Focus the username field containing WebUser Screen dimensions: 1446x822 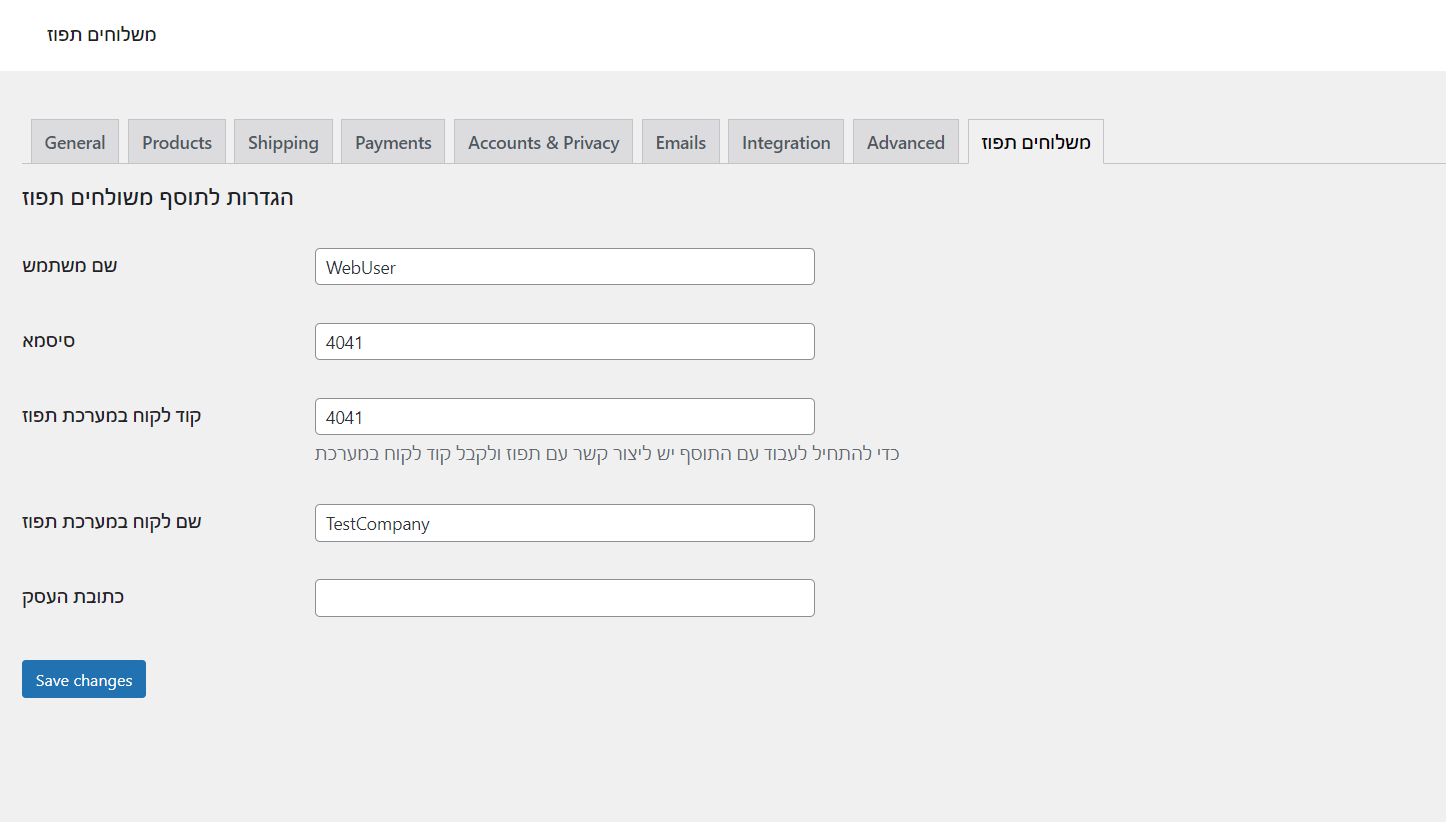564,267
